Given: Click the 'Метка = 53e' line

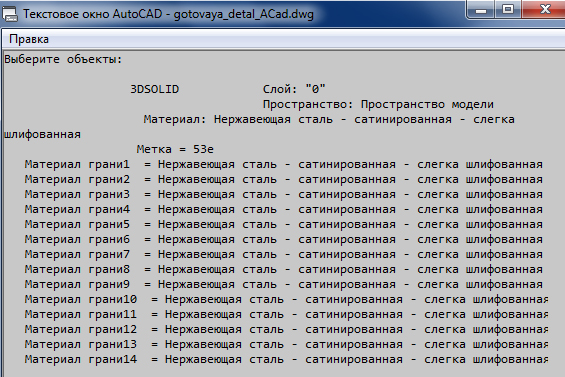Looking at the screenshot, I should pos(175,149).
